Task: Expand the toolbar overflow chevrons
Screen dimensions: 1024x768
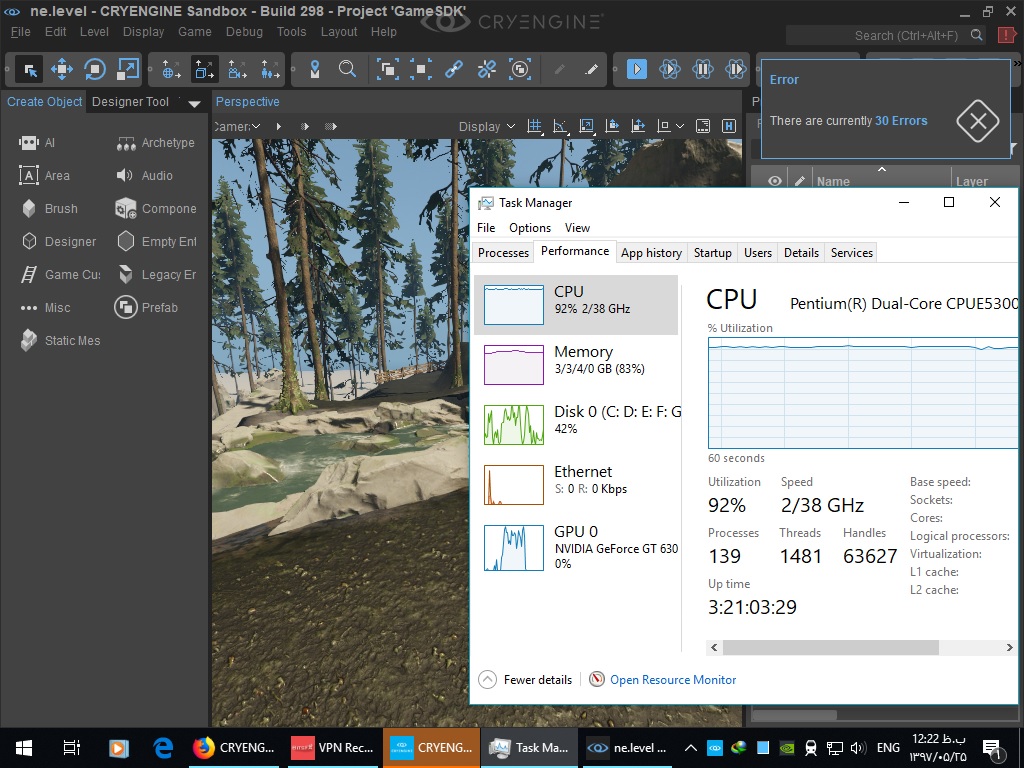Action: pos(1018,64)
